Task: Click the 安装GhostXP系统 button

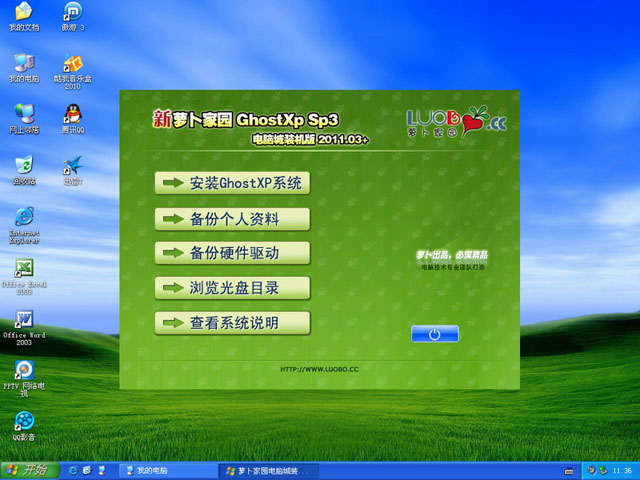Action: pos(232,183)
